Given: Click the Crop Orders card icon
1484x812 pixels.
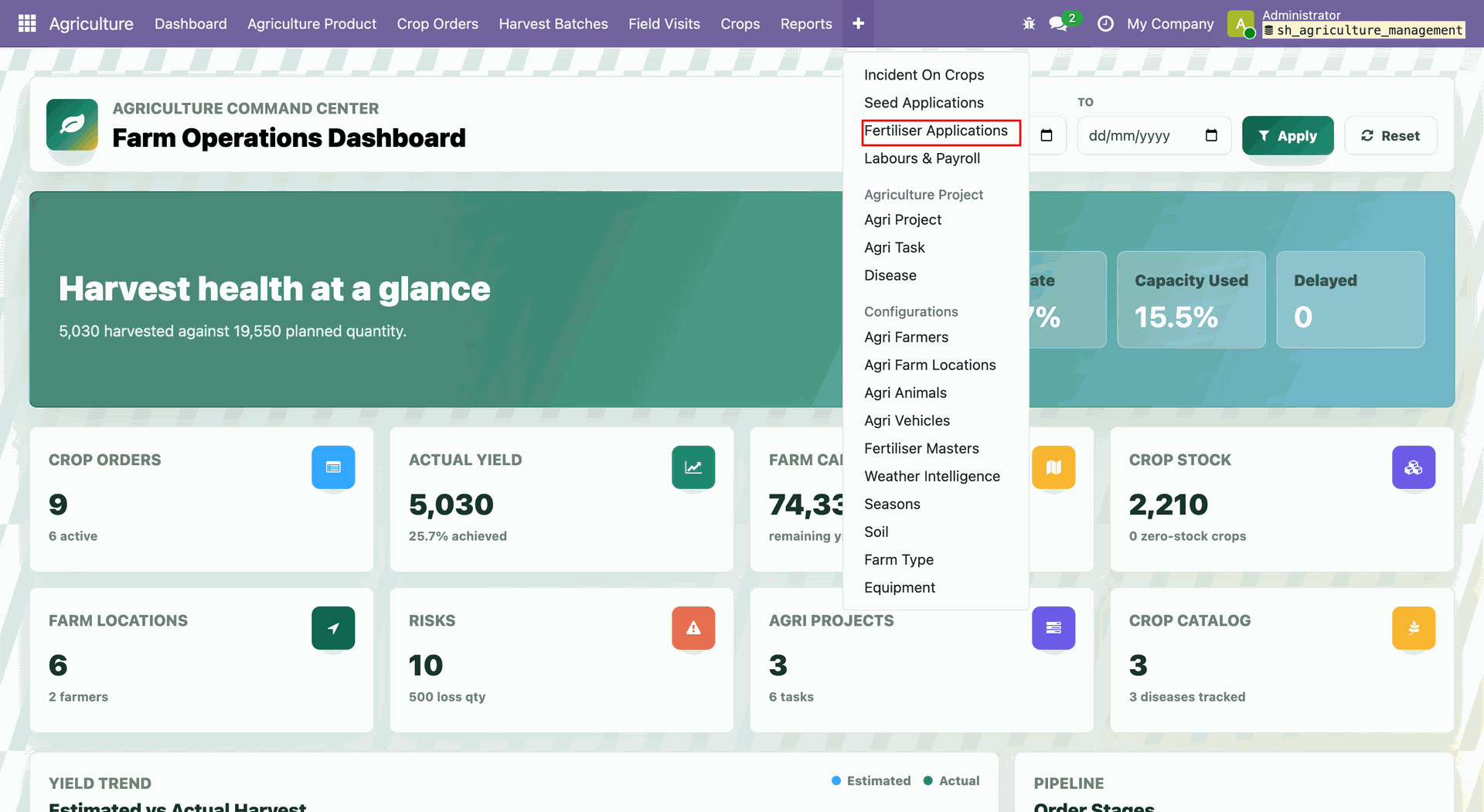Looking at the screenshot, I should click(333, 467).
